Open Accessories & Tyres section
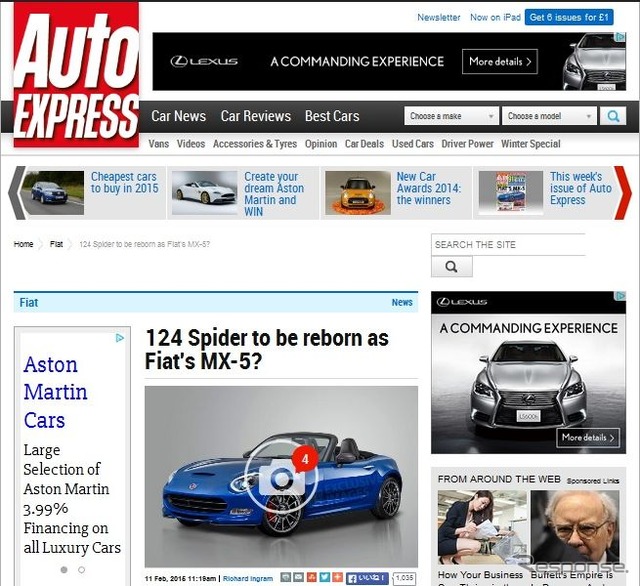The width and height of the screenshot is (640, 586). [255, 144]
